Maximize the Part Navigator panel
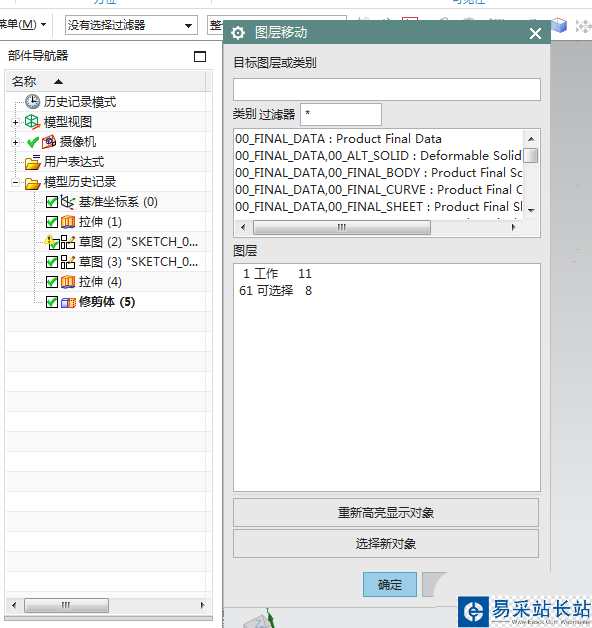 200,56
